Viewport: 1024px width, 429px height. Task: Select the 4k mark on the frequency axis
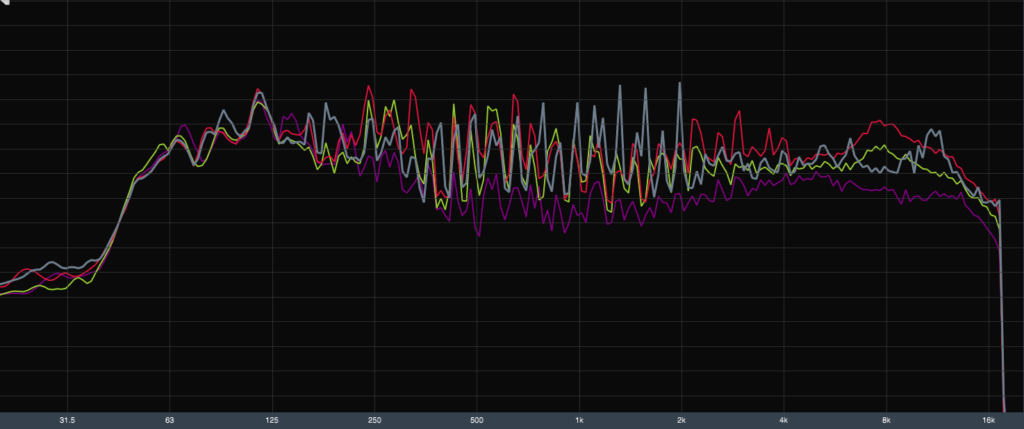tap(785, 420)
